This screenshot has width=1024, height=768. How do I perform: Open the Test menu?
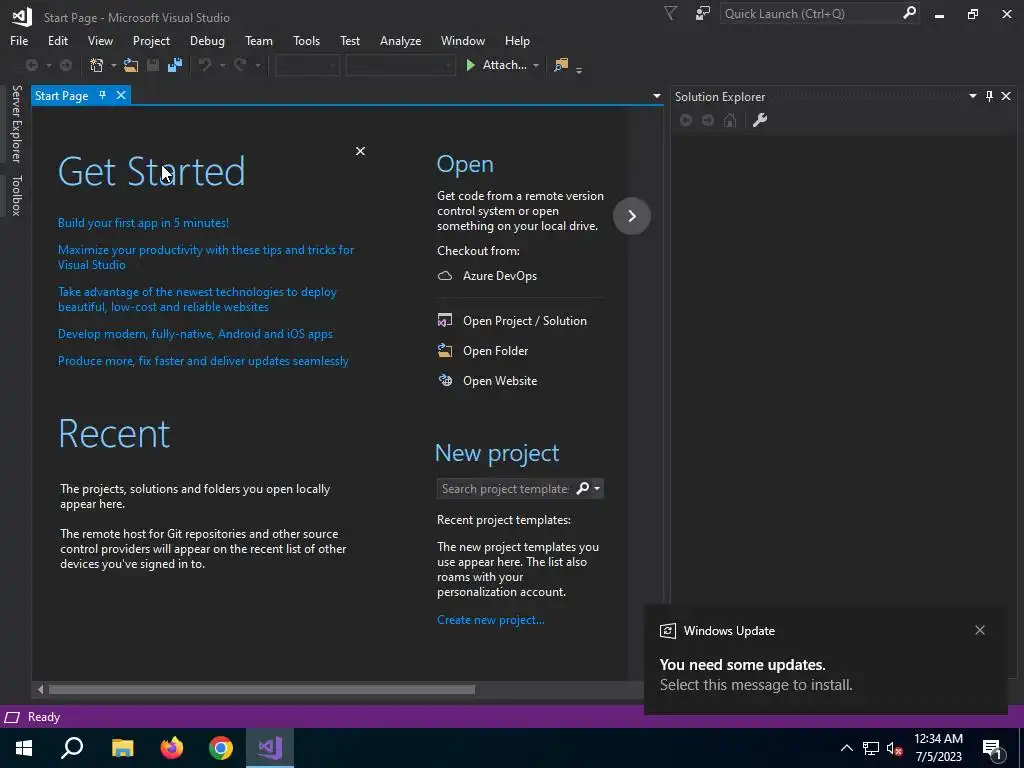(x=349, y=40)
